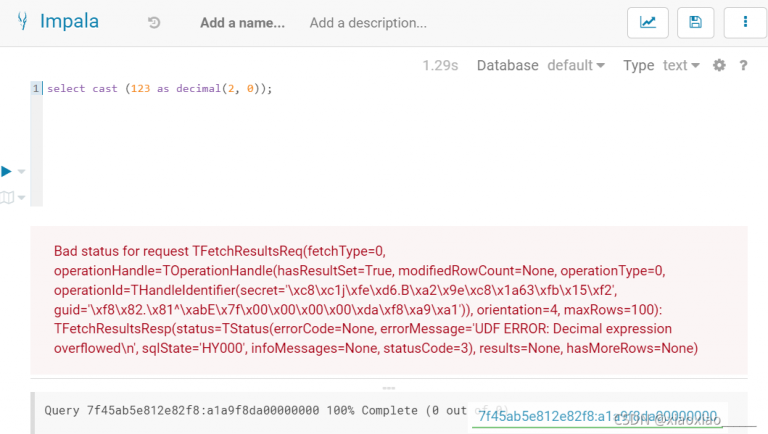Open the editor settings gear
This screenshot has width=768, height=434.
pos(719,66)
